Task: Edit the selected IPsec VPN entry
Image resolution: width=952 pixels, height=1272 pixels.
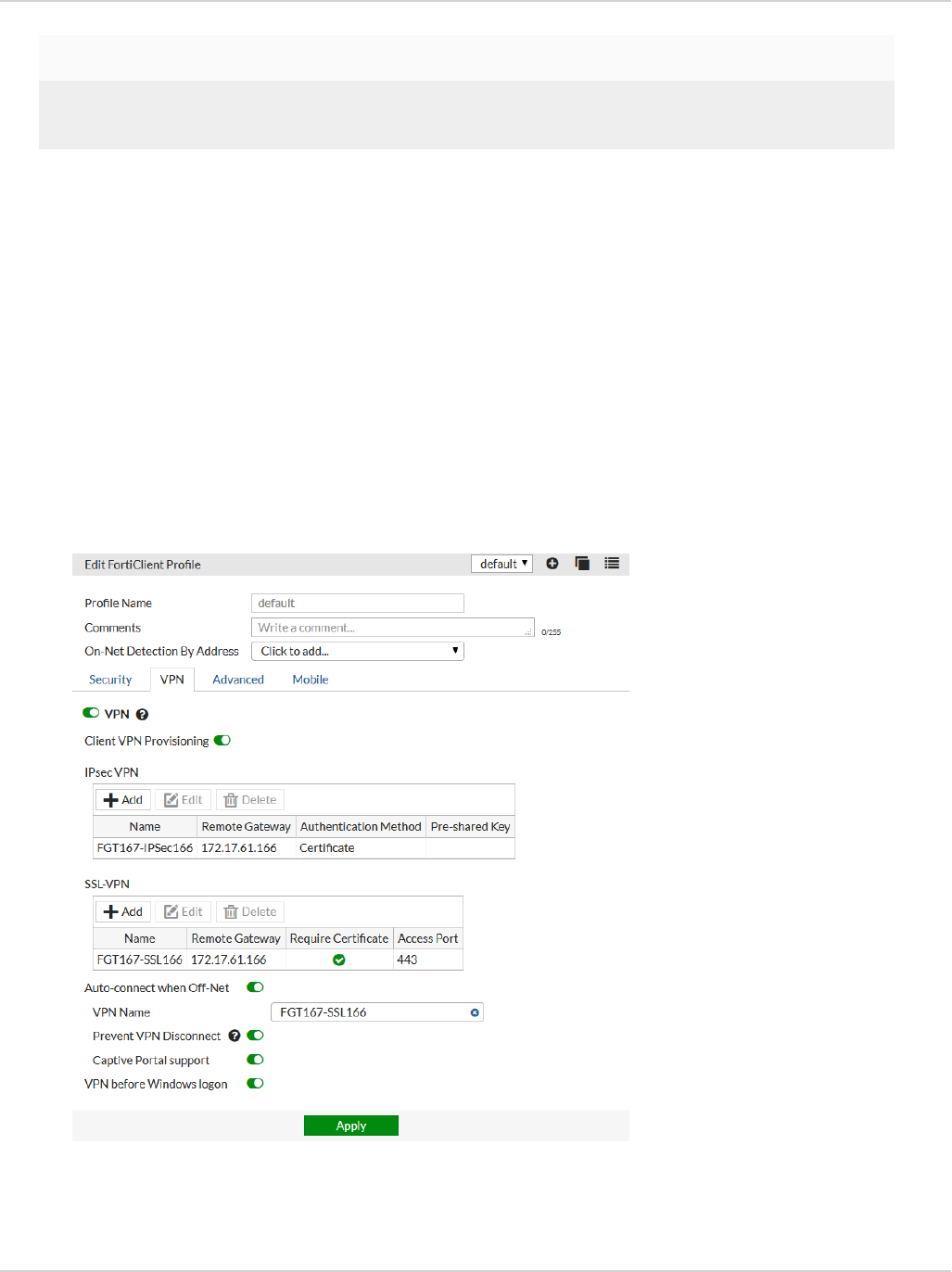Action: 184,800
